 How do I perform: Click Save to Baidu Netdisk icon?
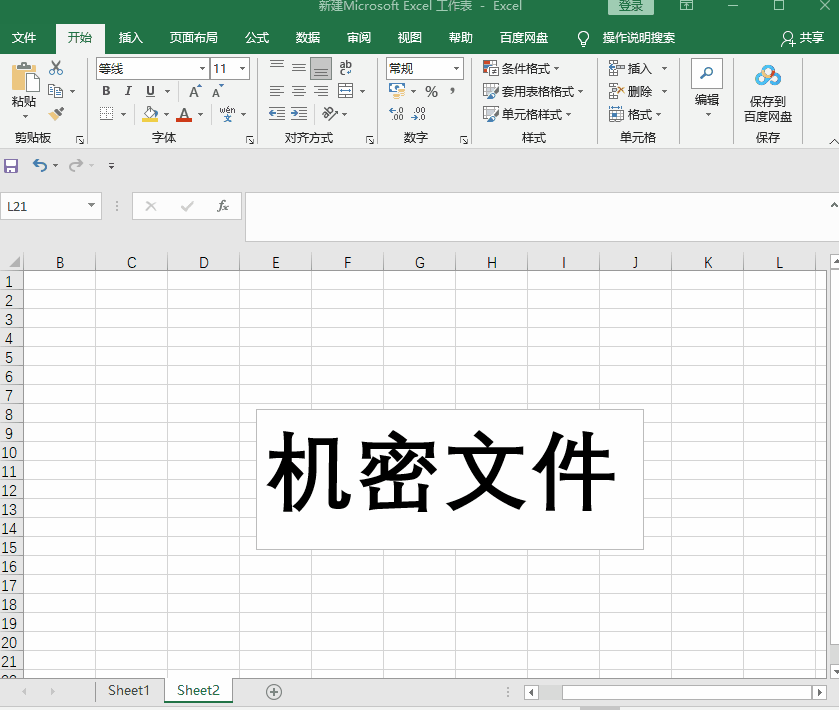[x=768, y=77]
